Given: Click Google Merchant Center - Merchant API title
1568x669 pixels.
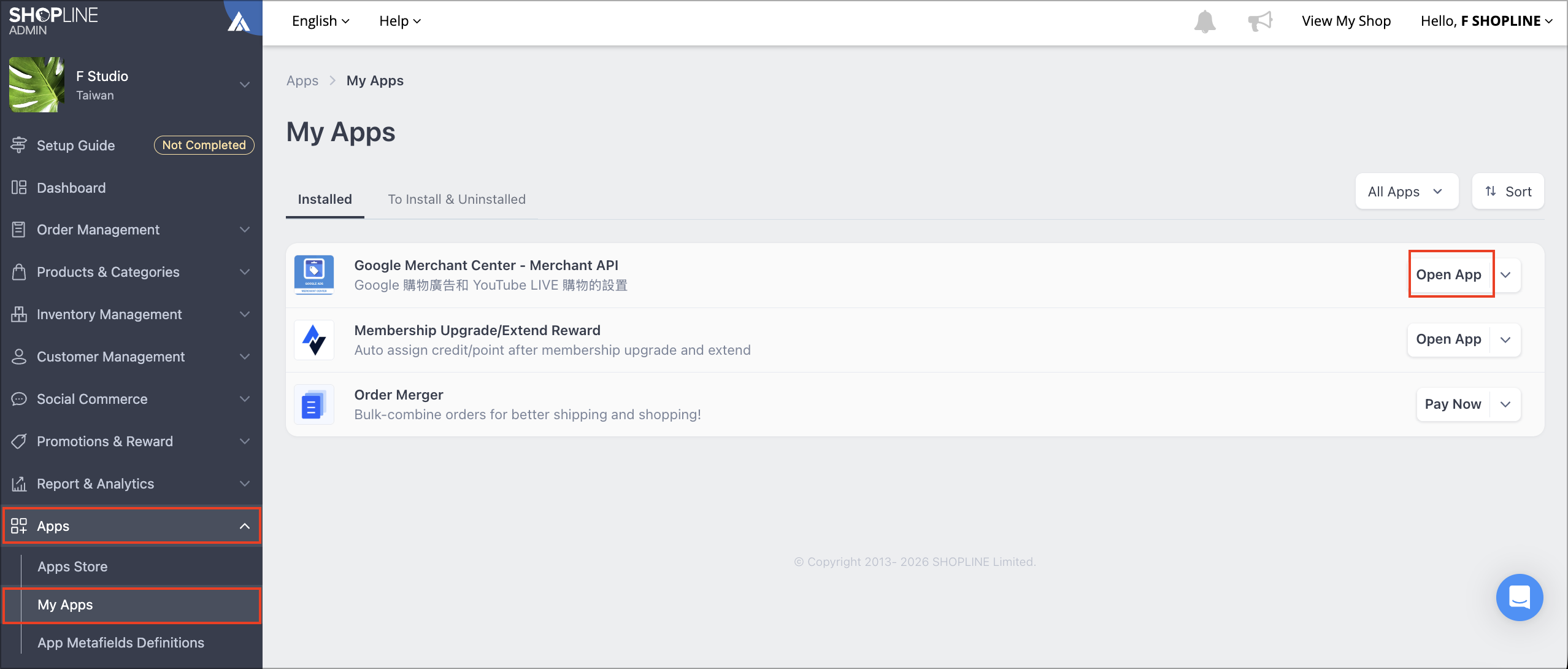Looking at the screenshot, I should coord(486,265).
